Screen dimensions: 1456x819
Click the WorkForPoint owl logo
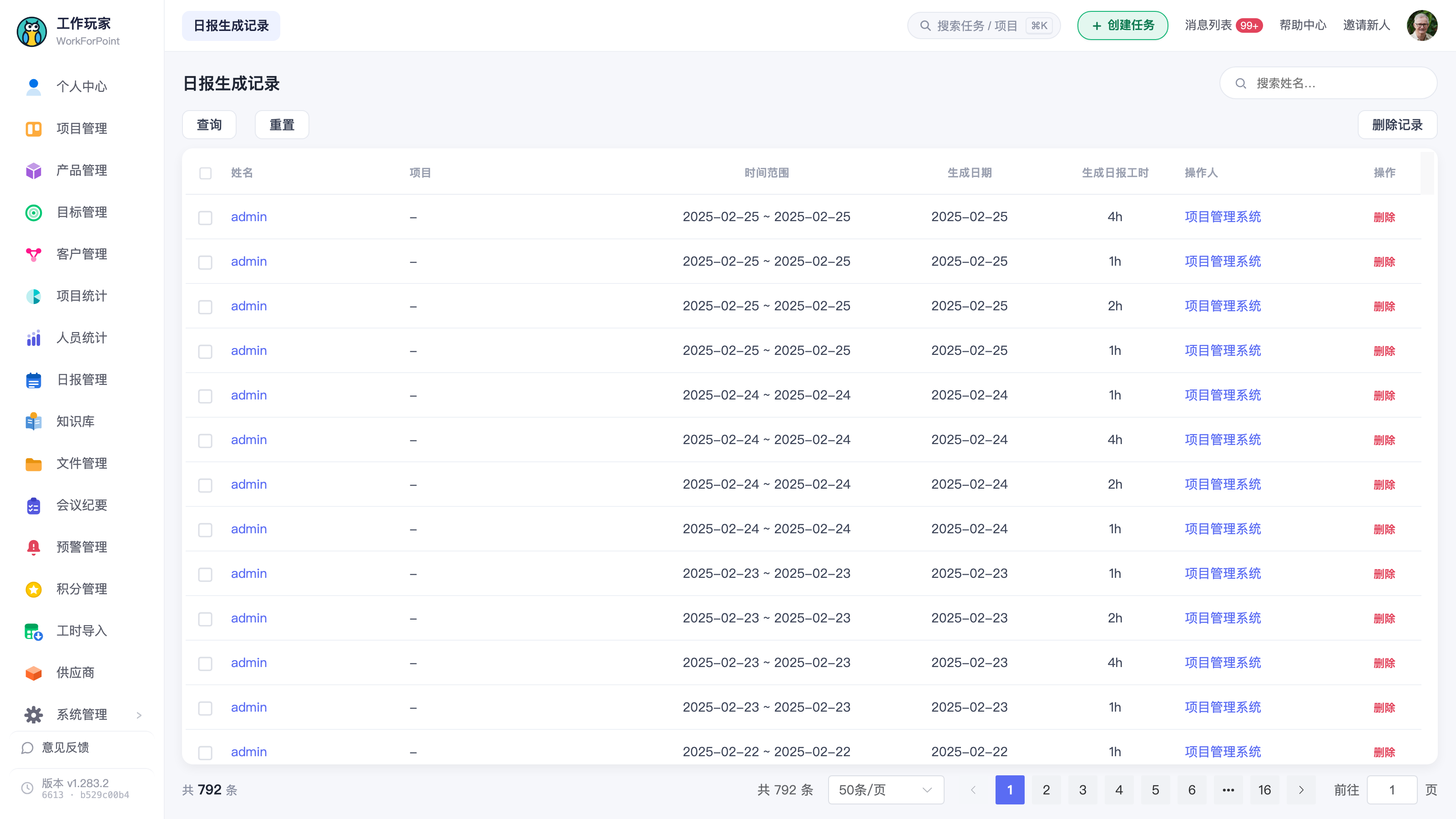tap(32, 32)
